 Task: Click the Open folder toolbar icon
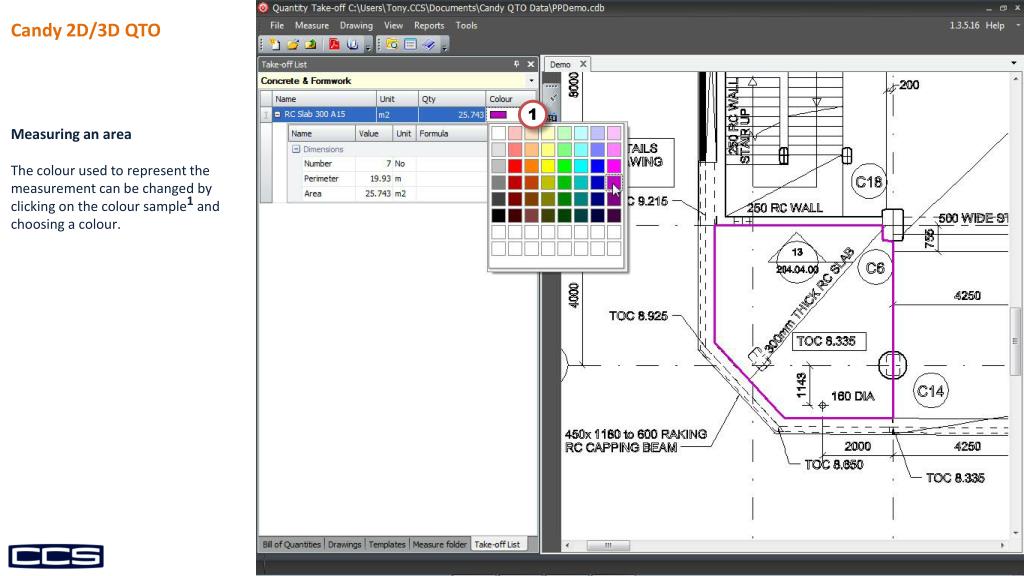tap(293, 44)
